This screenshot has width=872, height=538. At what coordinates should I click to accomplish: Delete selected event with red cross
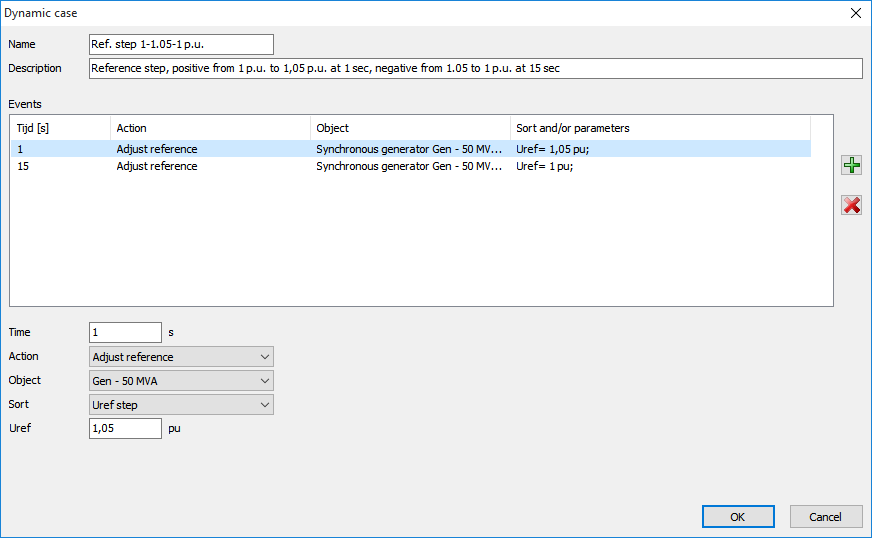coord(851,205)
